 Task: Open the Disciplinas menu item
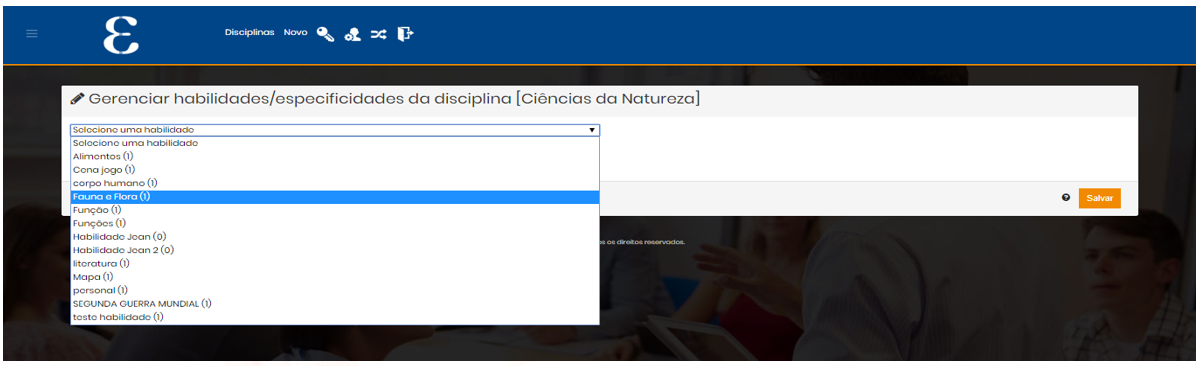point(250,32)
